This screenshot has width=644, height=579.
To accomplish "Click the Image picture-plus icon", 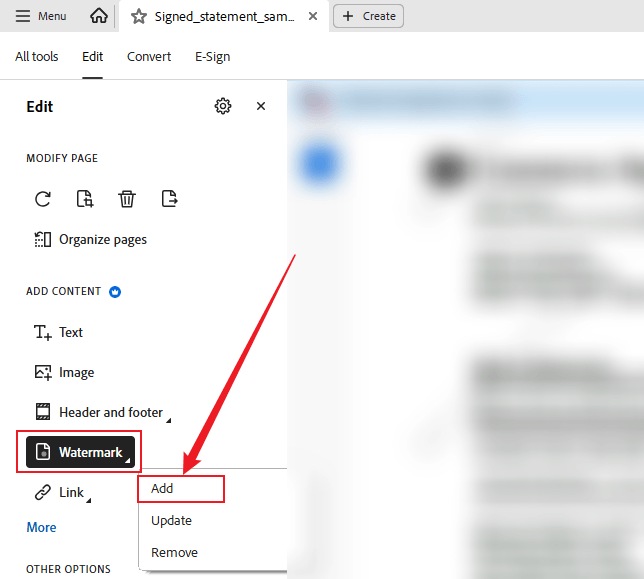I will [43, 372].
